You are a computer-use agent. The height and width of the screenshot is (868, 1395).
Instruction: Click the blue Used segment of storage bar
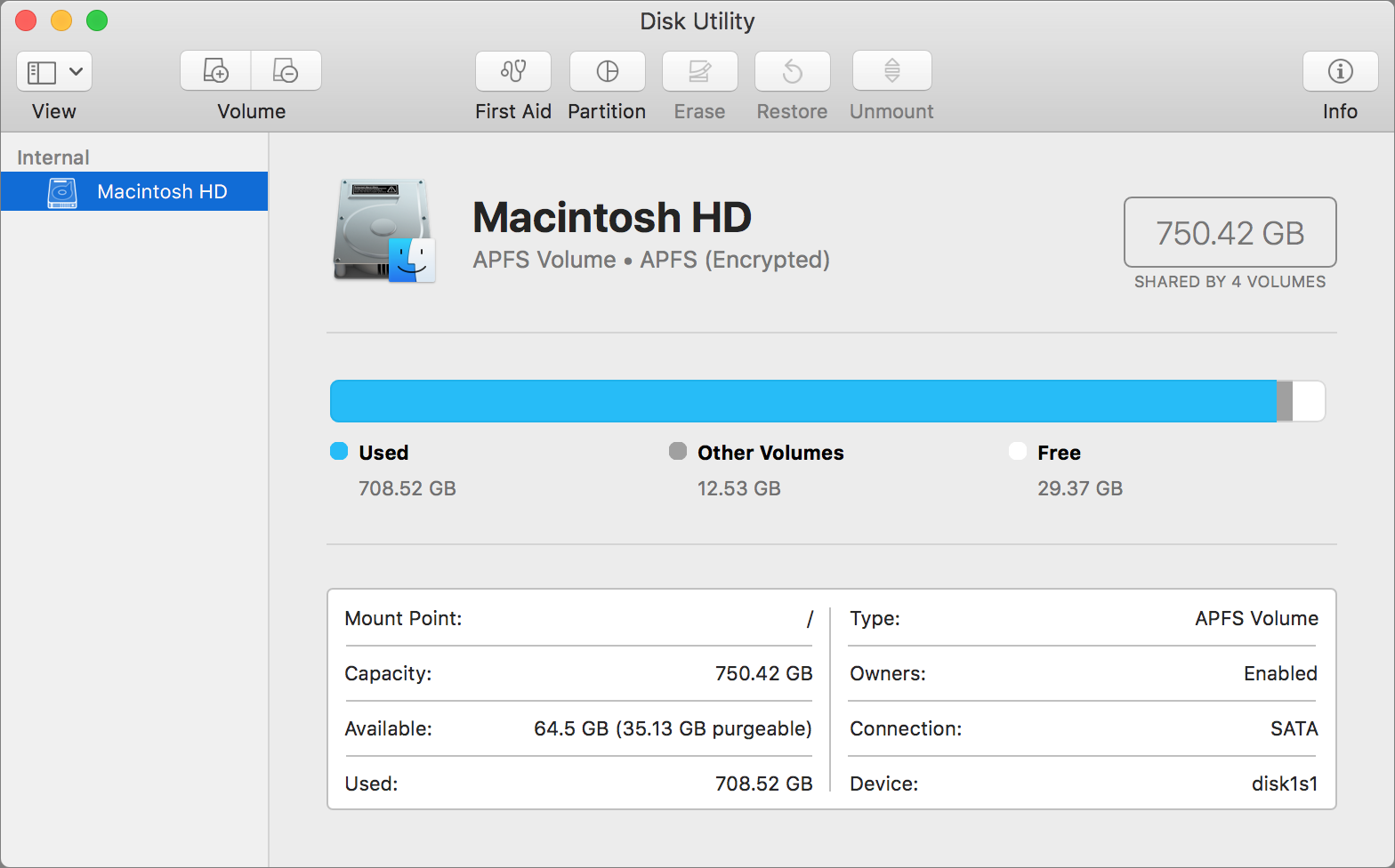pos(803,401)
